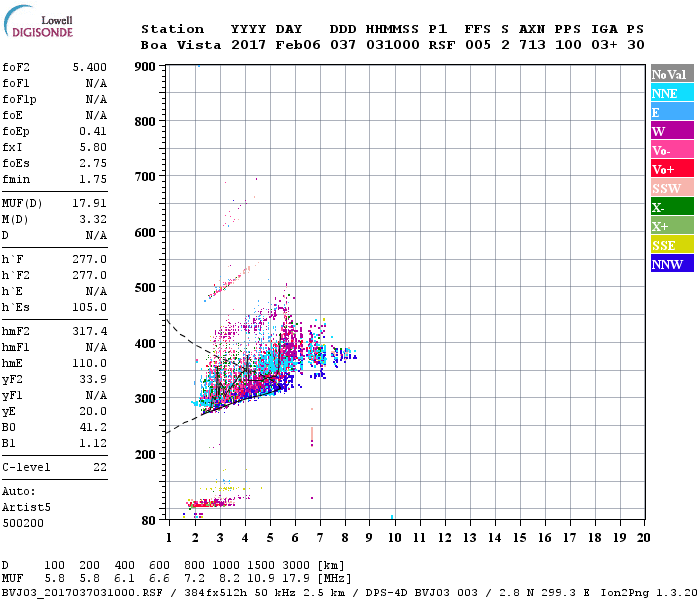Click the fmin value 1.75

[93, 179]
